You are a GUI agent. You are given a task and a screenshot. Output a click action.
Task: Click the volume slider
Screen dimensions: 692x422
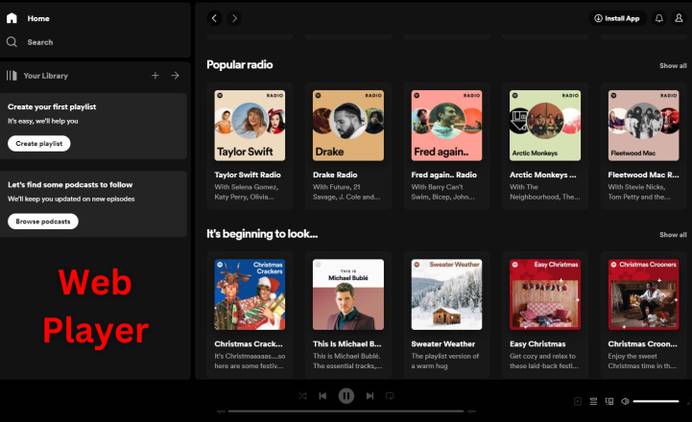[x=656, y=401]
